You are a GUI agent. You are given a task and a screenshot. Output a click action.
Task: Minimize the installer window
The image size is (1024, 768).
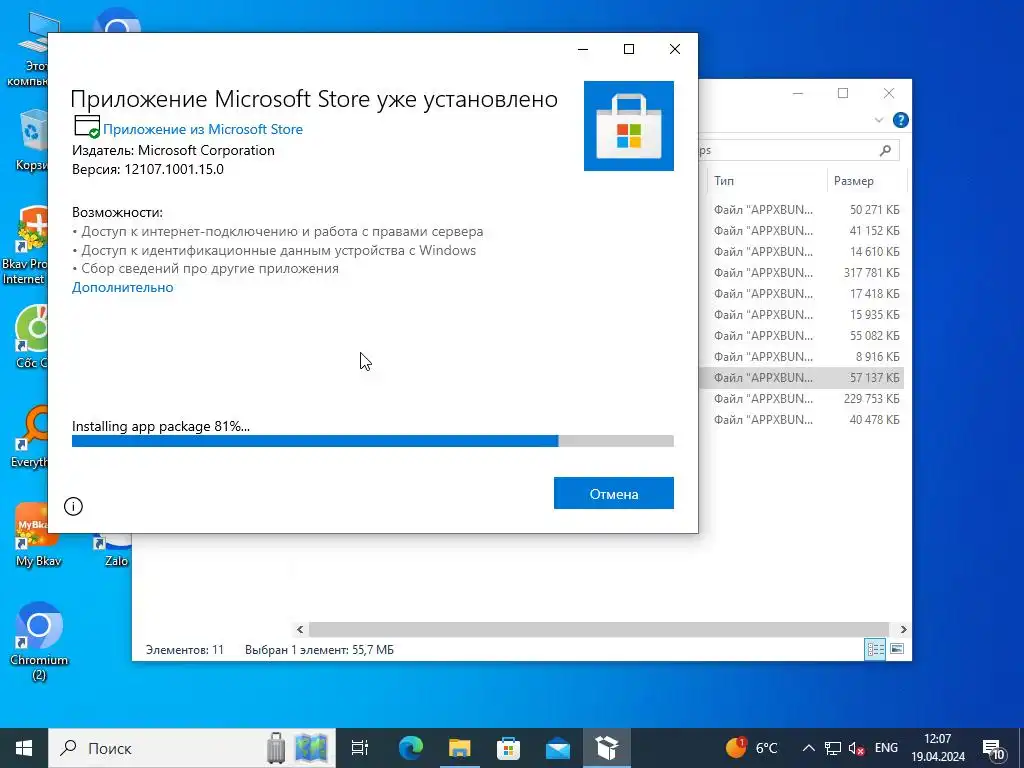coord(583,49)
